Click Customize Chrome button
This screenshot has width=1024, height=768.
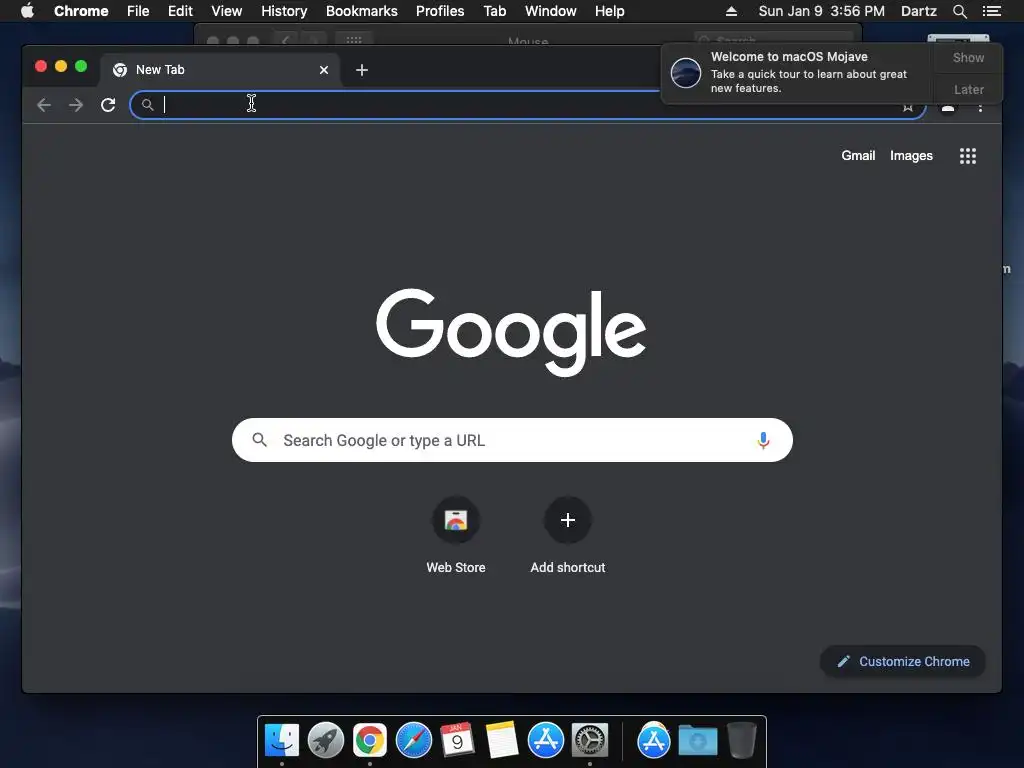pyautogui.click(x=903, y=662)
